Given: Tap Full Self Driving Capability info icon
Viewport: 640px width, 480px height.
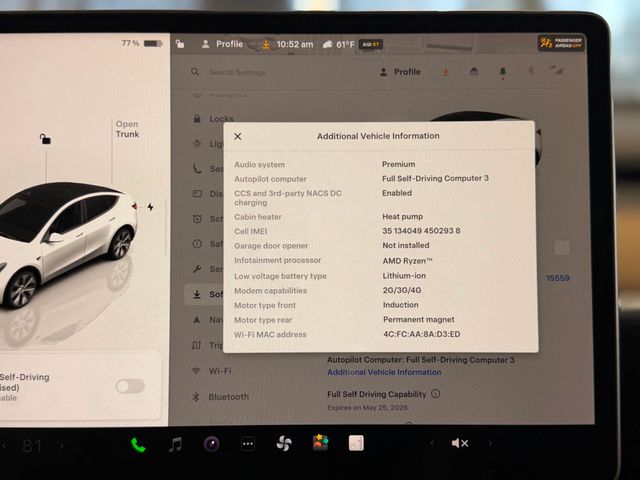Looking at the screenshot, I should click(x=436, y=394).
